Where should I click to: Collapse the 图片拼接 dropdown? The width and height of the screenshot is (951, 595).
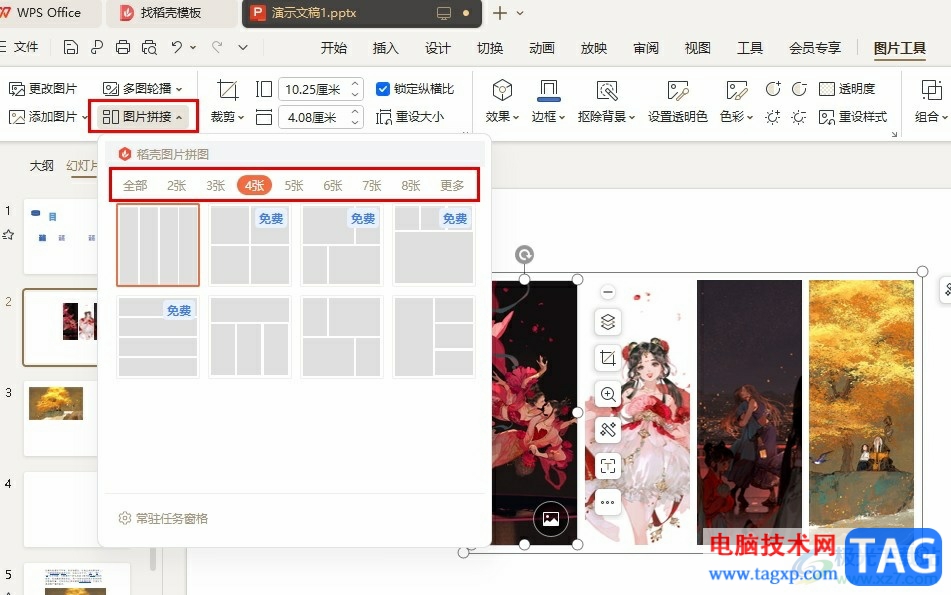[143, 116]
